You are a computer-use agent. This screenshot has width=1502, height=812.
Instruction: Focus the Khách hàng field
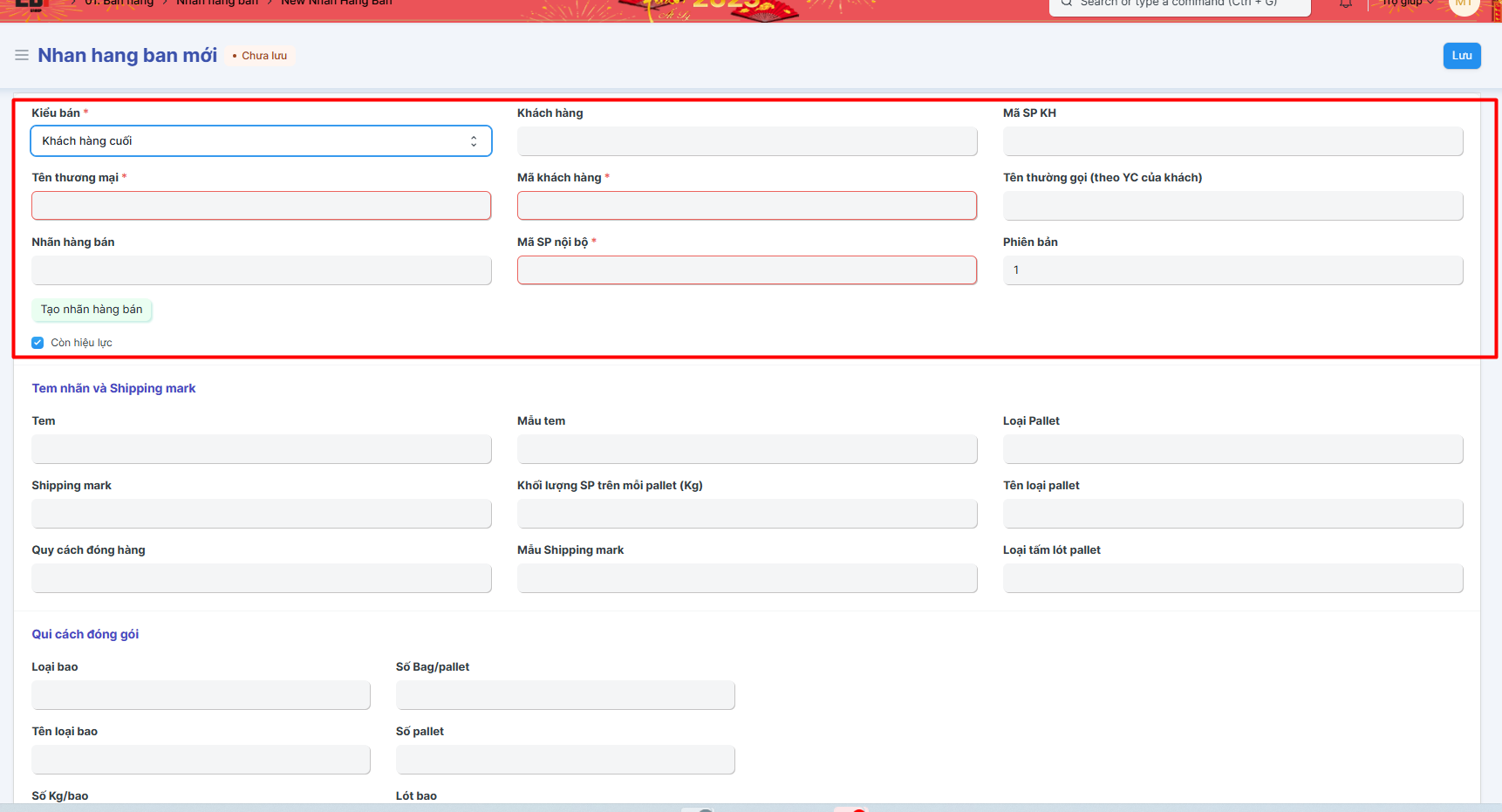pyautogui.click(x=747, y=141)
